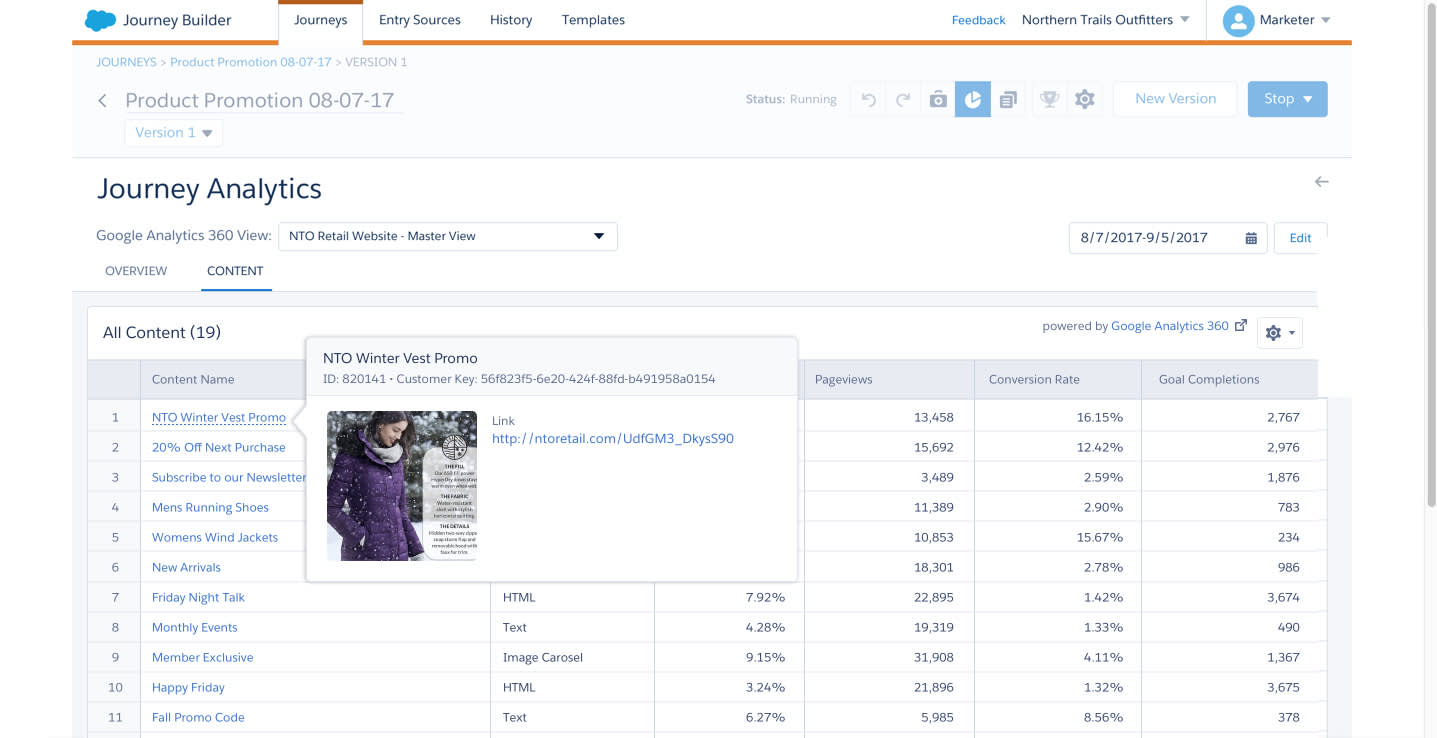Expand the Version 1 dropdown
Viewport: 1437px width, 738px height.
click(174, 132)
